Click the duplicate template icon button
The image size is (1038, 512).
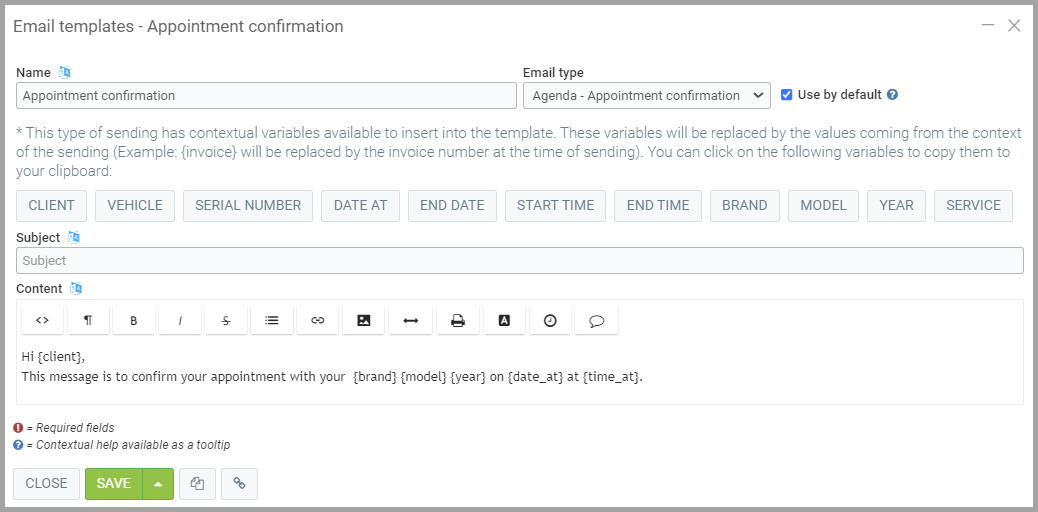(197, 484)
